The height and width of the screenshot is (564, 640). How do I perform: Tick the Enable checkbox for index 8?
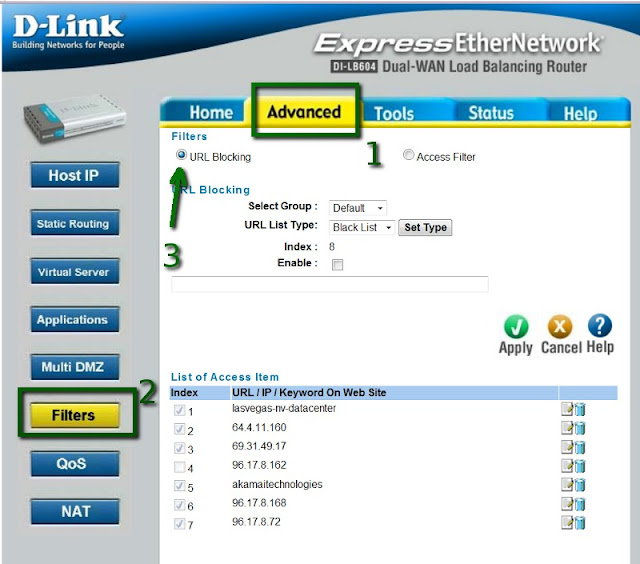coord(338,265)
